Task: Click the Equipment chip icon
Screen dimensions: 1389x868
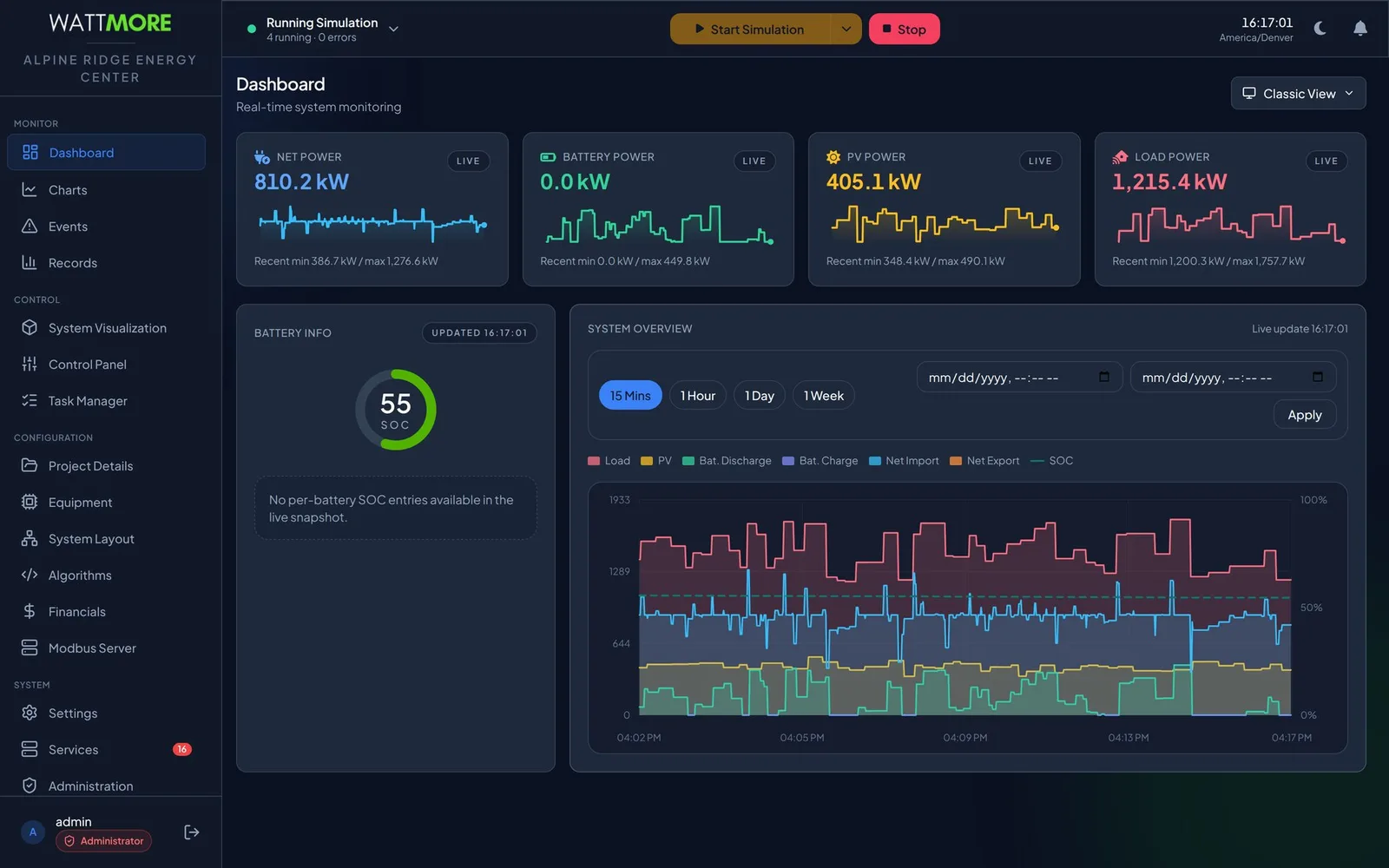Action: 30,502
